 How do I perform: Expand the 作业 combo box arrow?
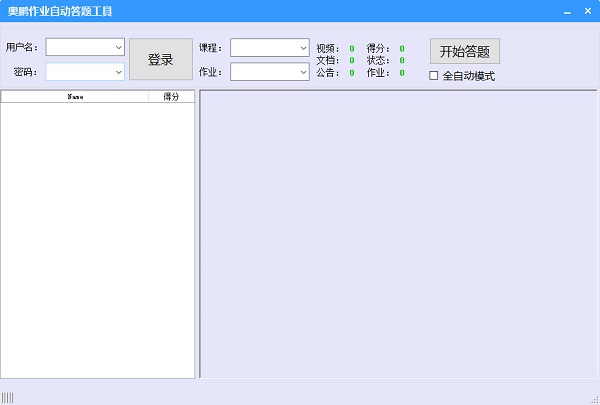(x=303, y=72)
